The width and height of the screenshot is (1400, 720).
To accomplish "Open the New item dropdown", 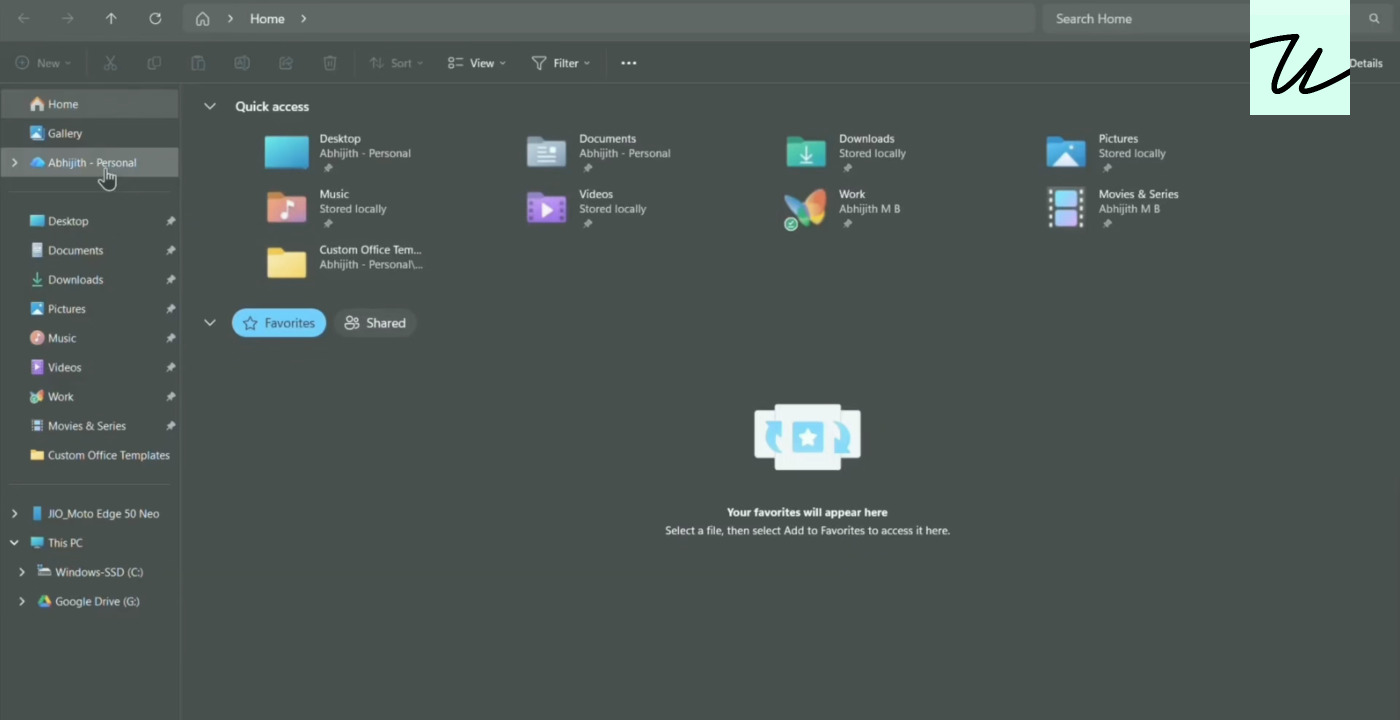I will click(x=44, y=63).
